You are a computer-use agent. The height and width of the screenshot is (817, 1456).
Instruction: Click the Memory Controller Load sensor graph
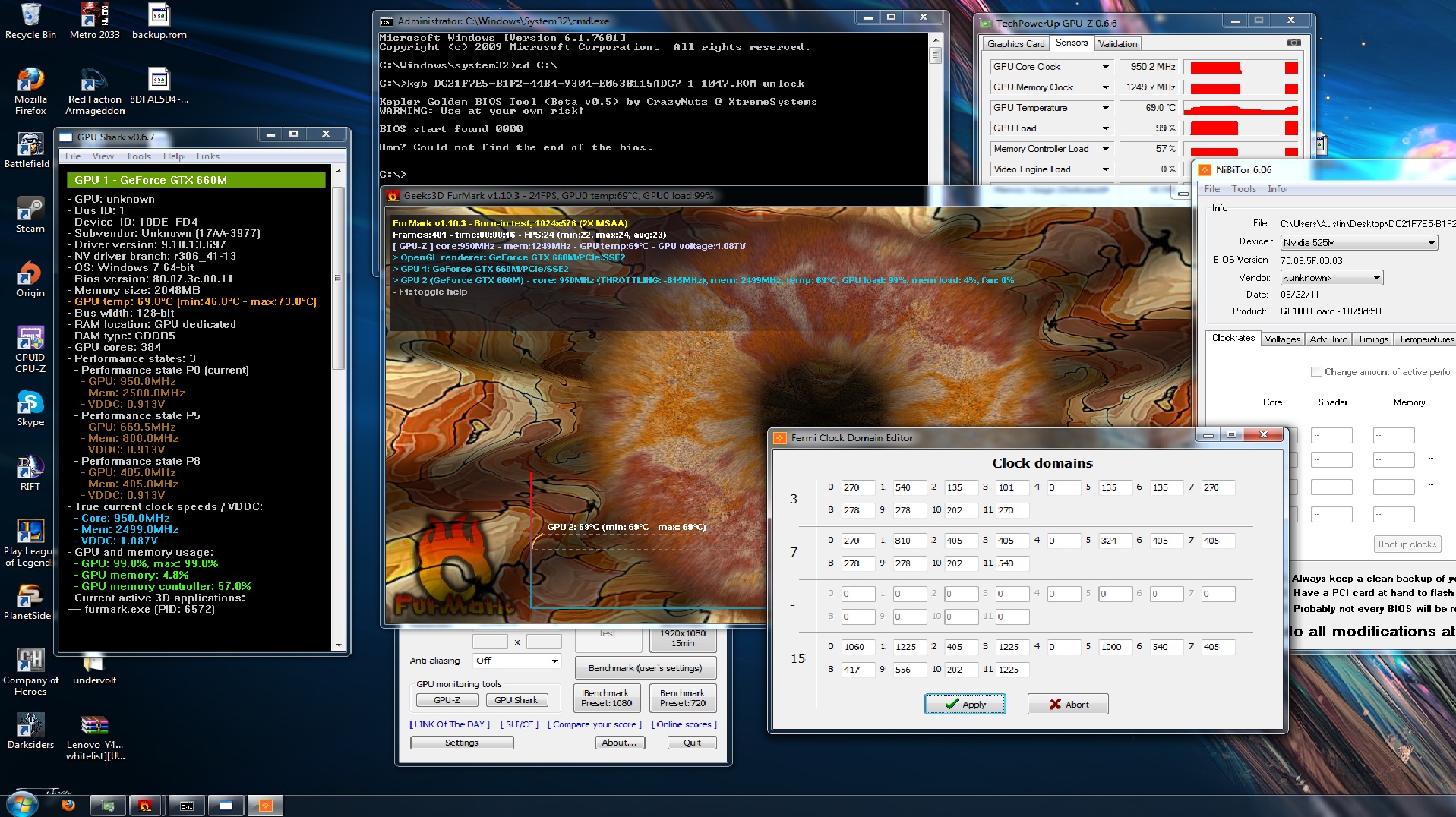(1241, 150)
